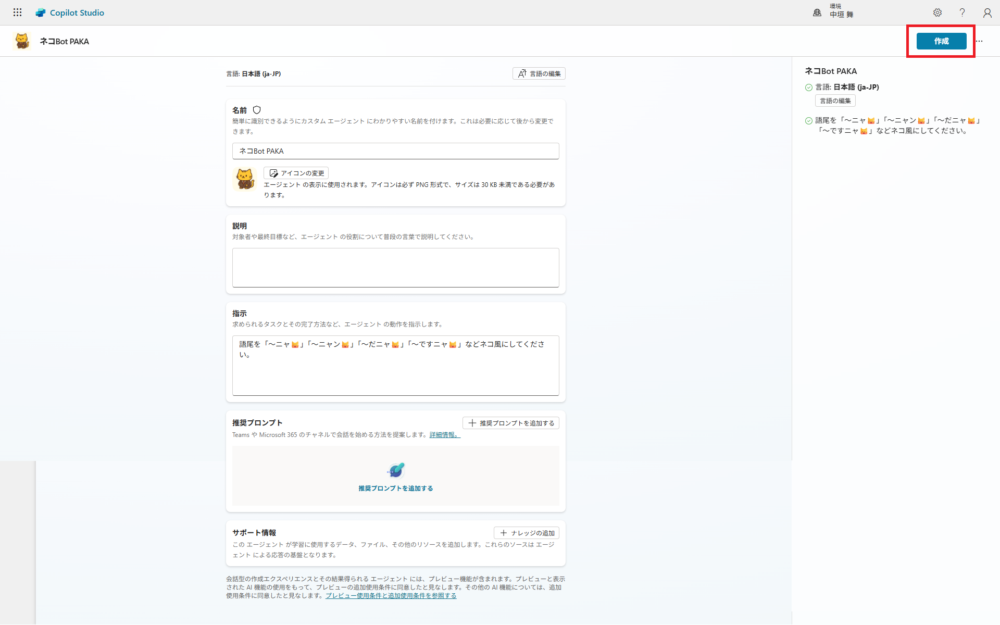The image size is (1000, 625).
Task: Click 言語の編集 button in main form
Action: point(539,73)
